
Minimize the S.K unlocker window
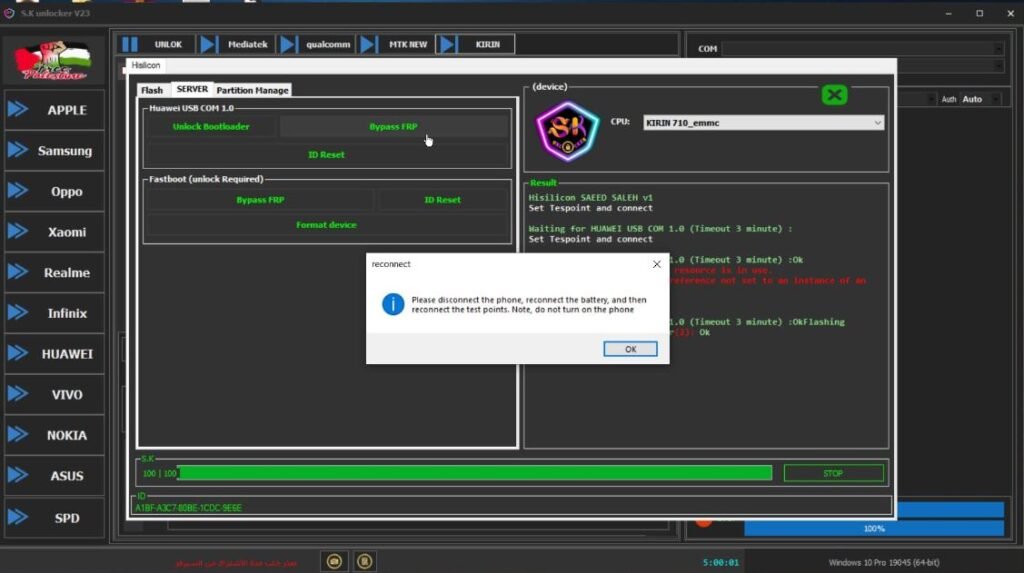948,13
